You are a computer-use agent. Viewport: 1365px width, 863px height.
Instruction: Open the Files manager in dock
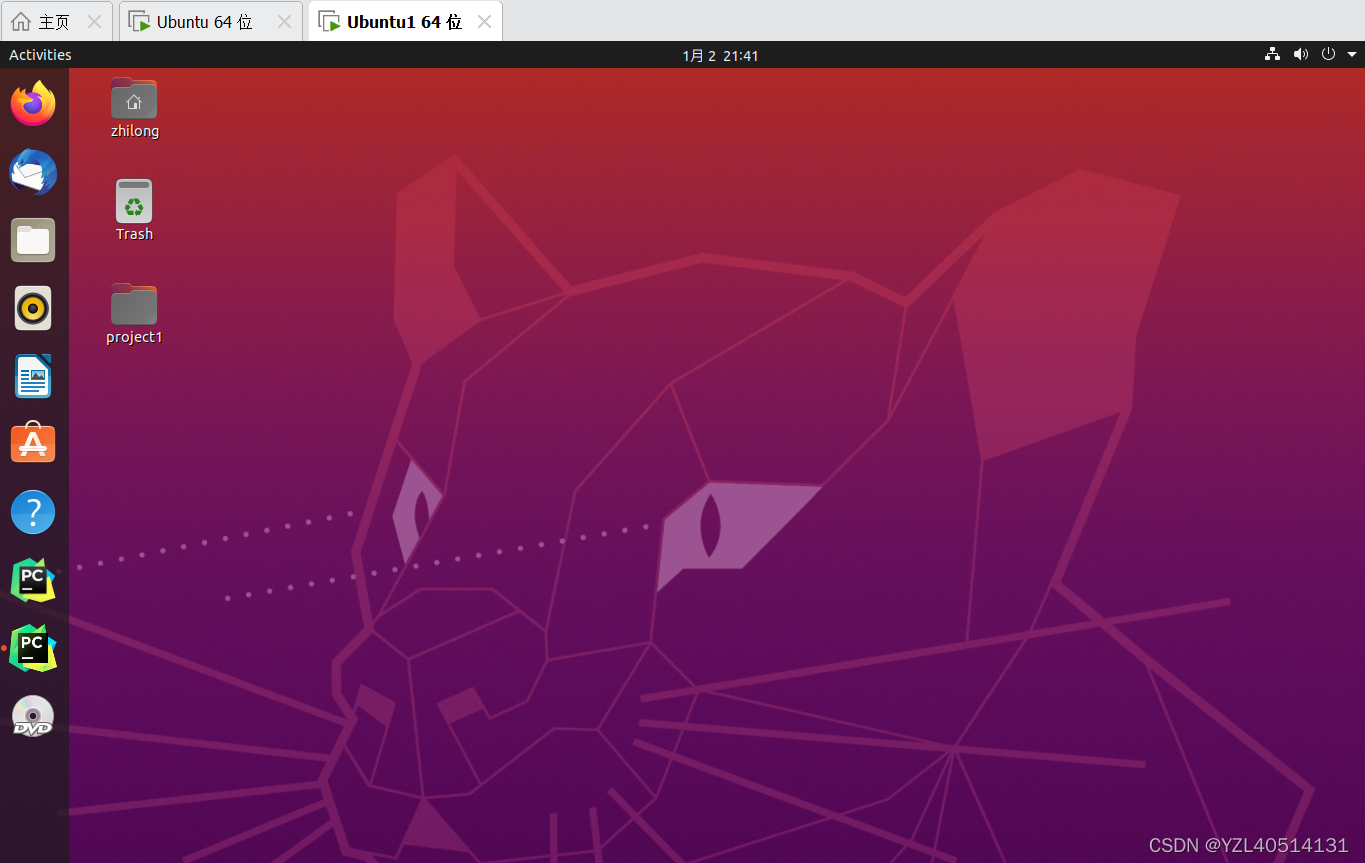pos(33,240)
